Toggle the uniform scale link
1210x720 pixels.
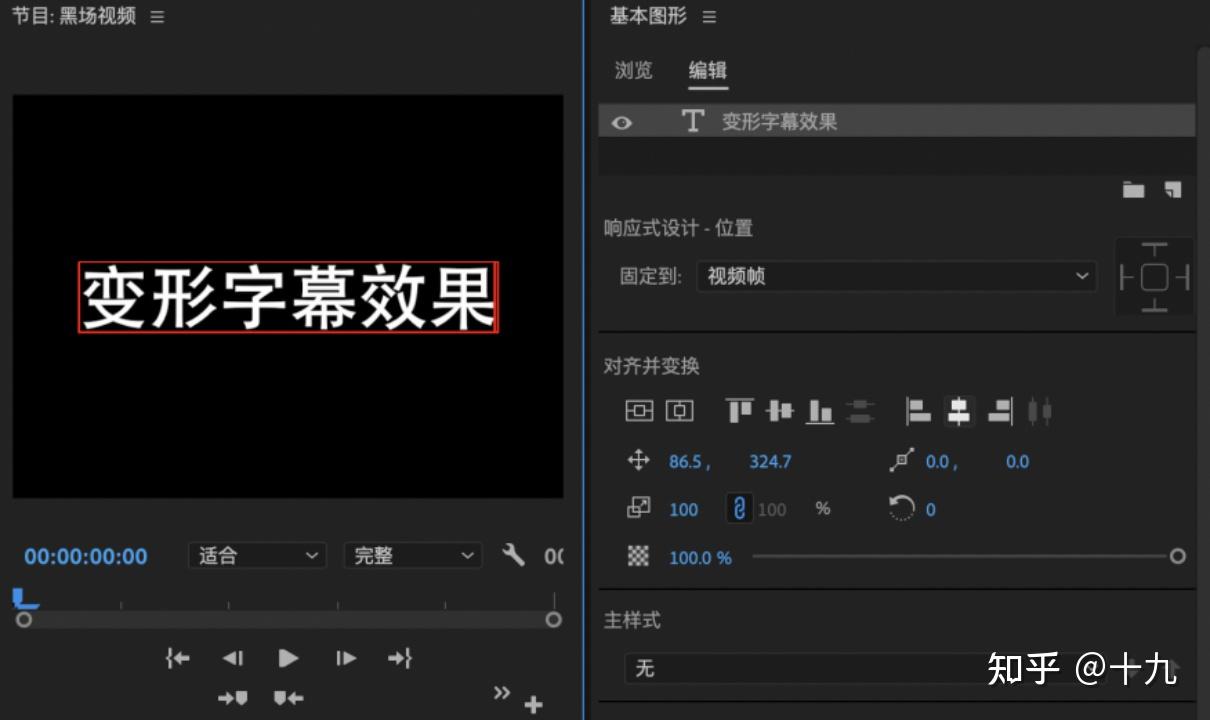pyautogui.click(x=738, y=509)
